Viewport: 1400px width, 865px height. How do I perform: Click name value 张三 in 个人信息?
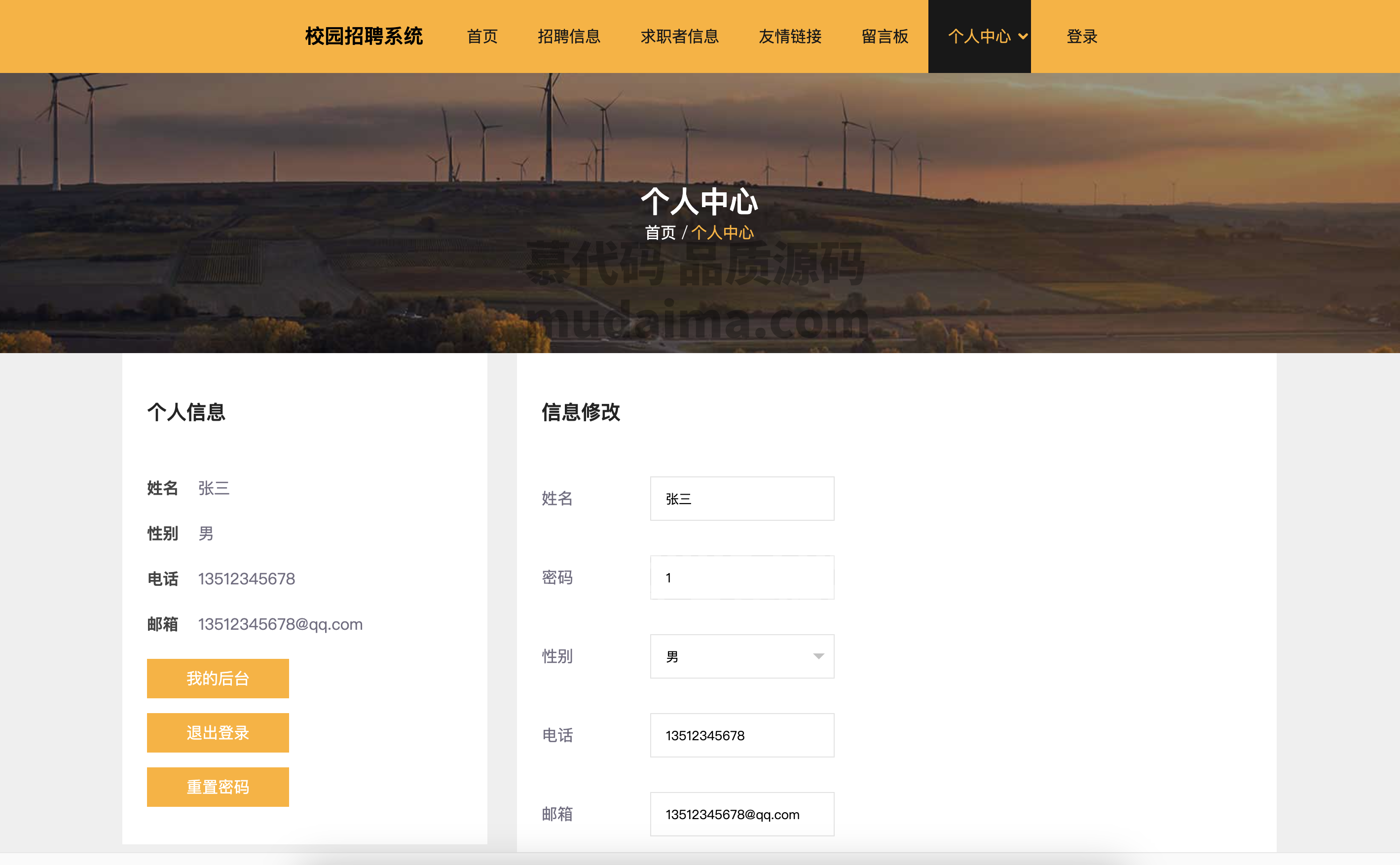point(214,489)
